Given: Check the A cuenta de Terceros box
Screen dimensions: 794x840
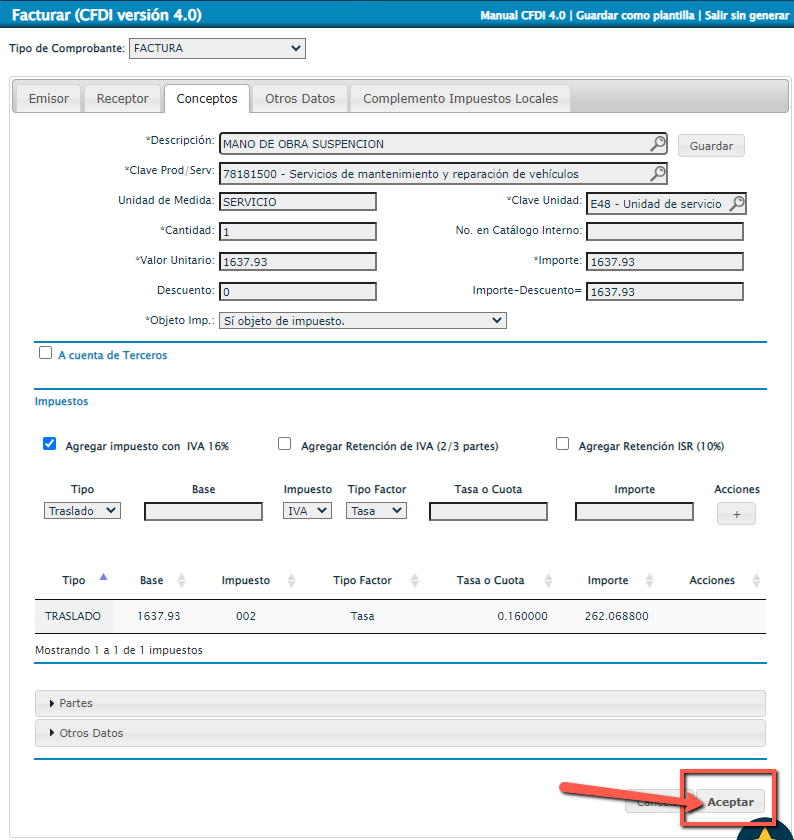Looking at the screenshot, I should [x=45, y=353].
